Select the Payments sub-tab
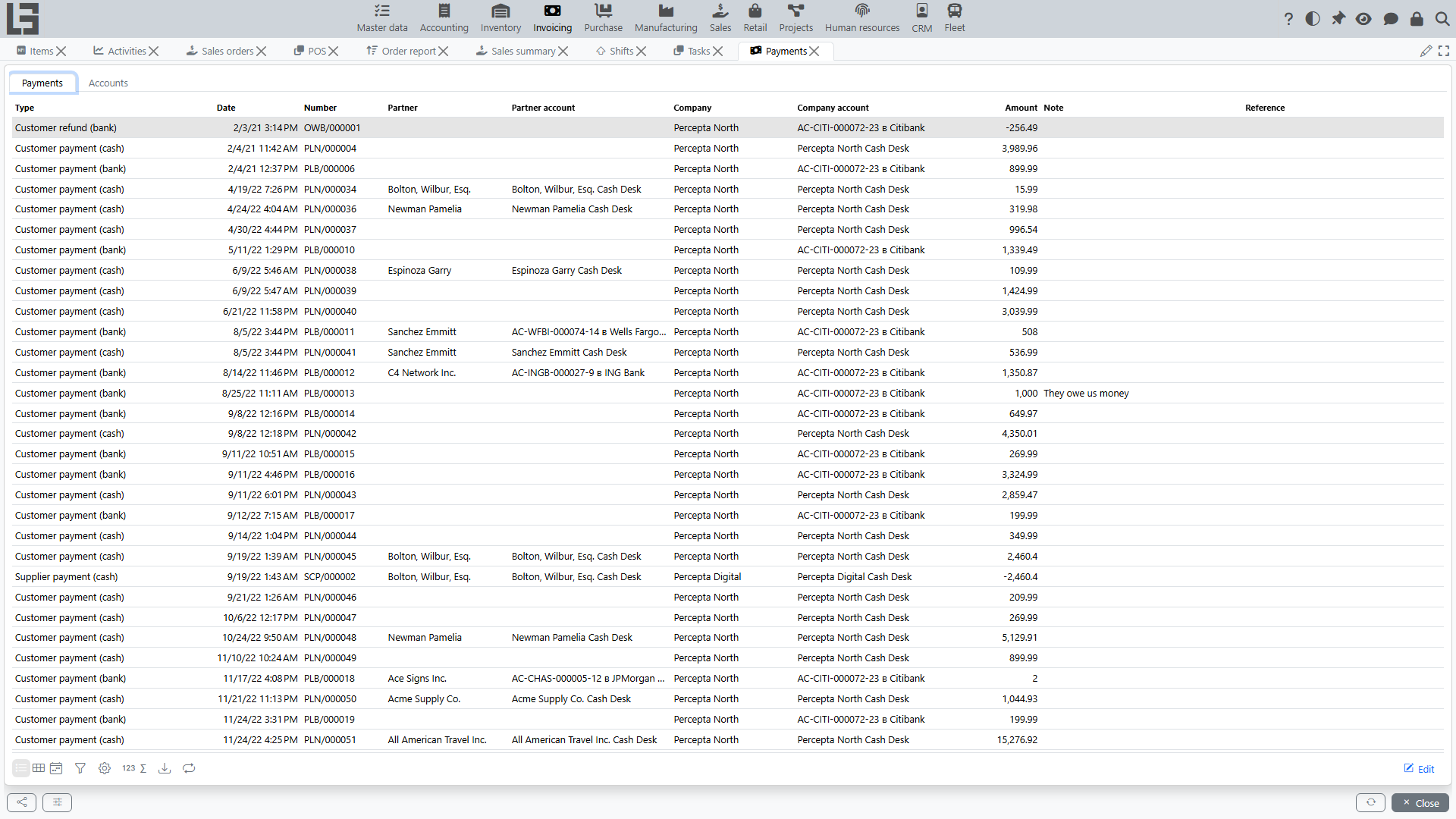Image resolution: width=1456 pixels, height=819 pixels. [x=42, y=83]
